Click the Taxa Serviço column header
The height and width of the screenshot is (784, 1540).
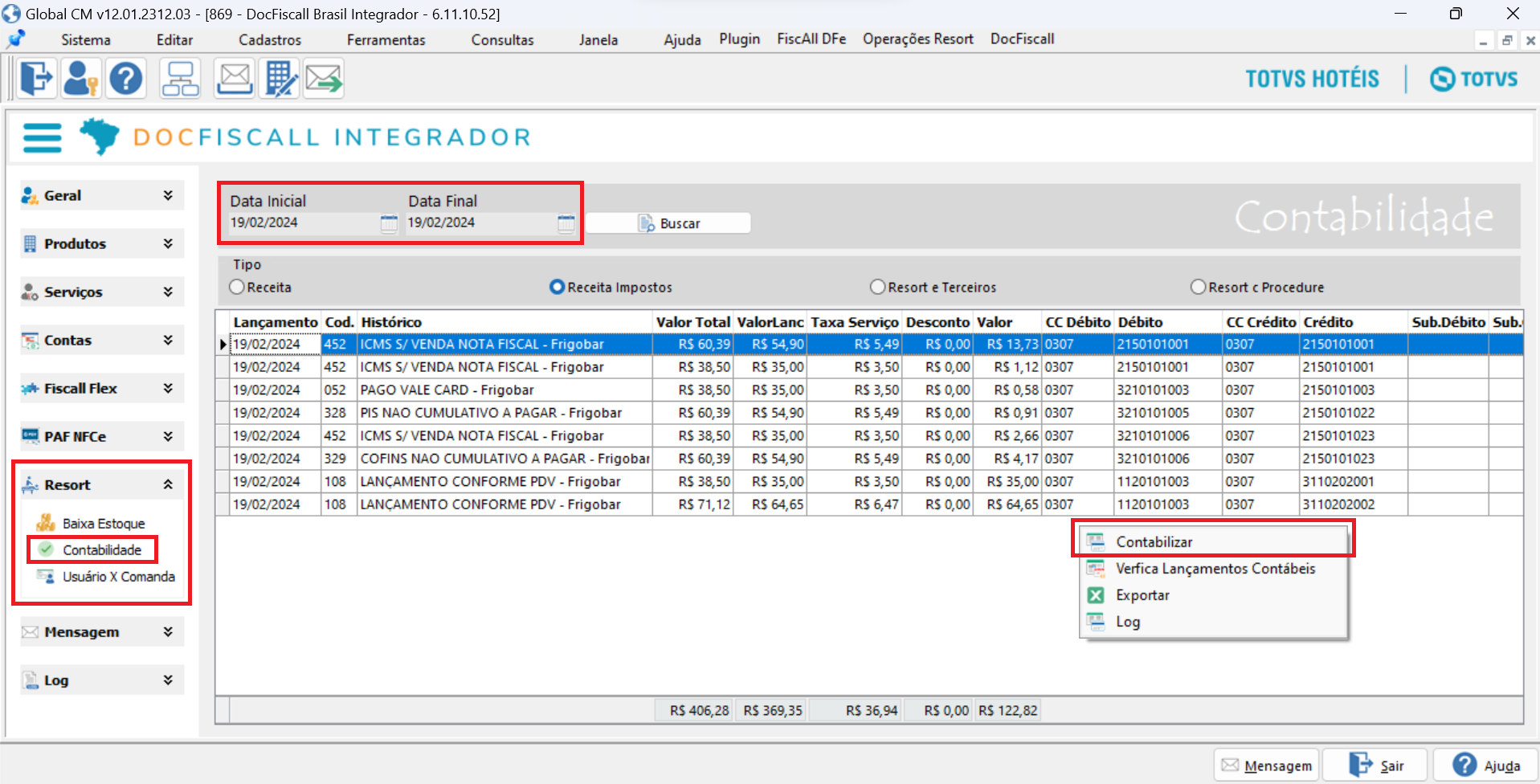(855, 322)
